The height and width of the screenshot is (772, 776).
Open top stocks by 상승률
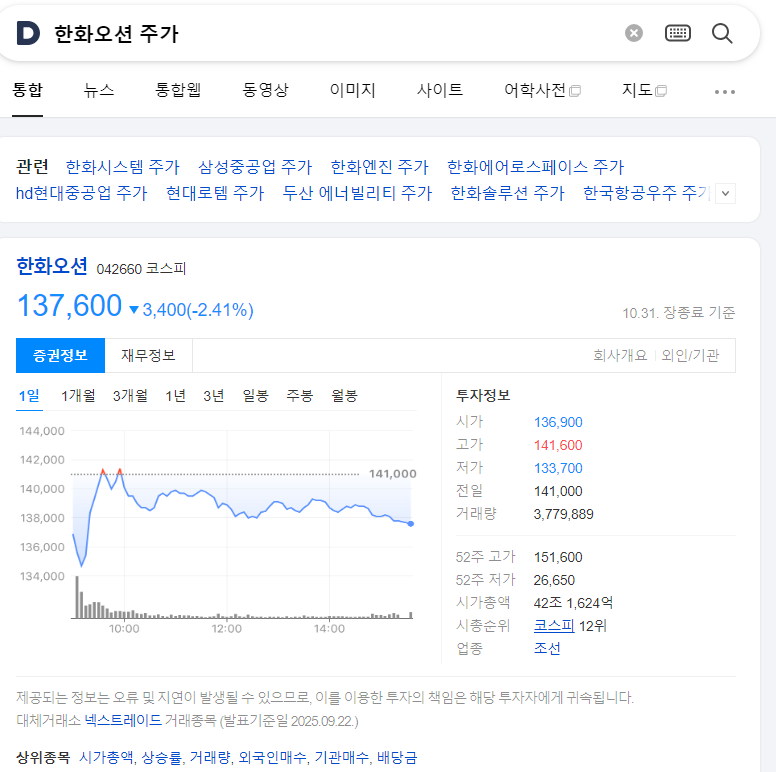pos(162,757)
